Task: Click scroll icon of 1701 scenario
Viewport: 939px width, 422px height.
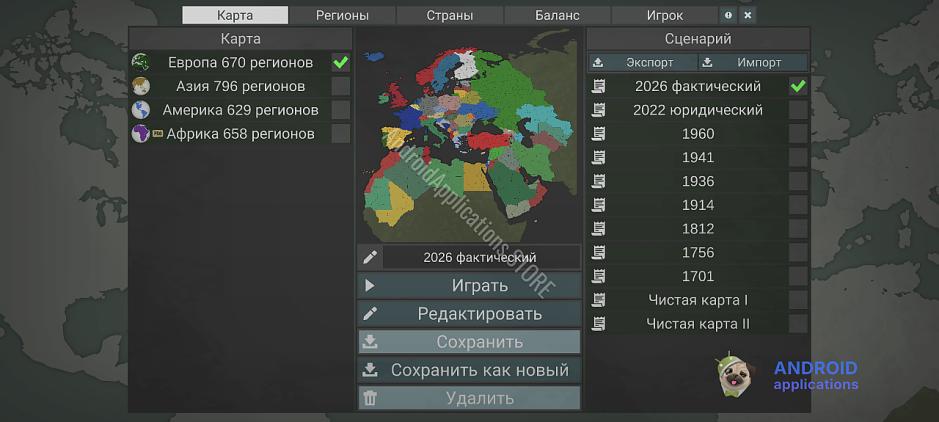Action: [x=598, y=277]
